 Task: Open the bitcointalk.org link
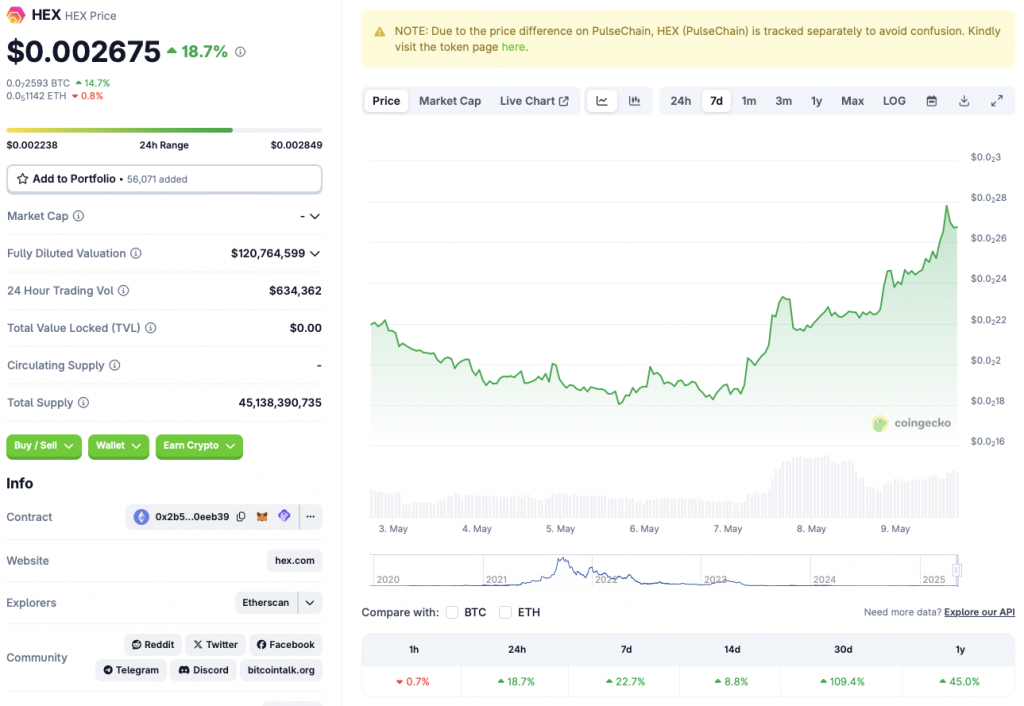281,670
